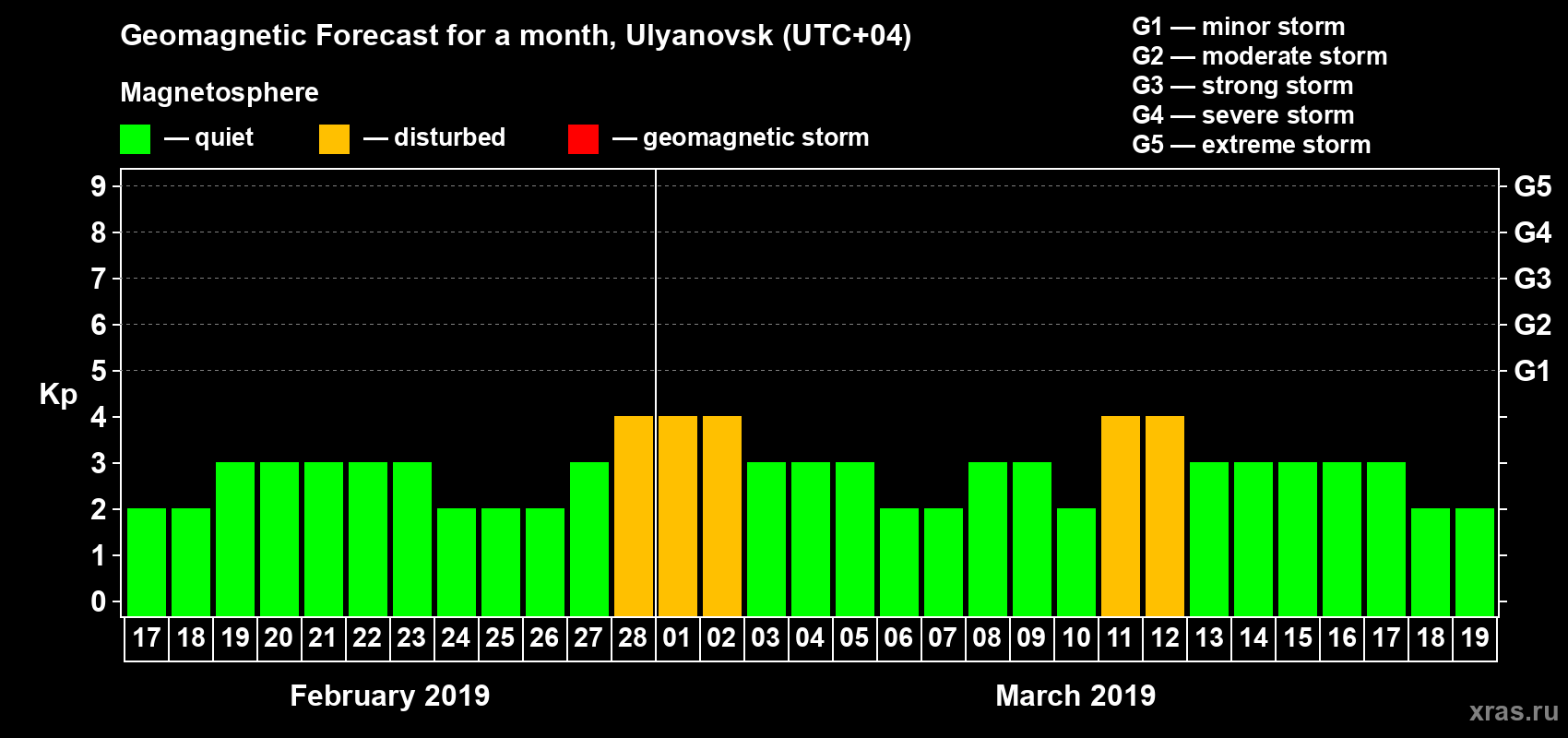Click date cell 09 in March
The image size is (1568, 738).
coord(1032,638)
